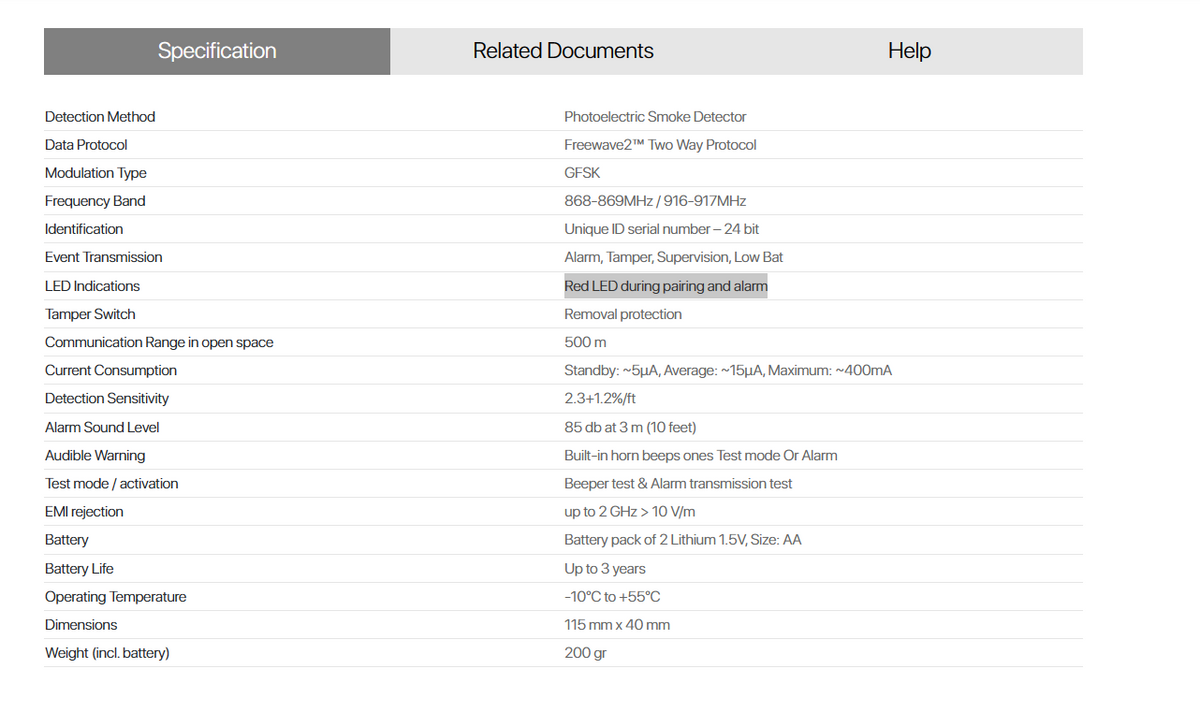The height and width of the screenshot is (727, 1200).
Task: Click the Detection Method label
Action: coord(100,117)
